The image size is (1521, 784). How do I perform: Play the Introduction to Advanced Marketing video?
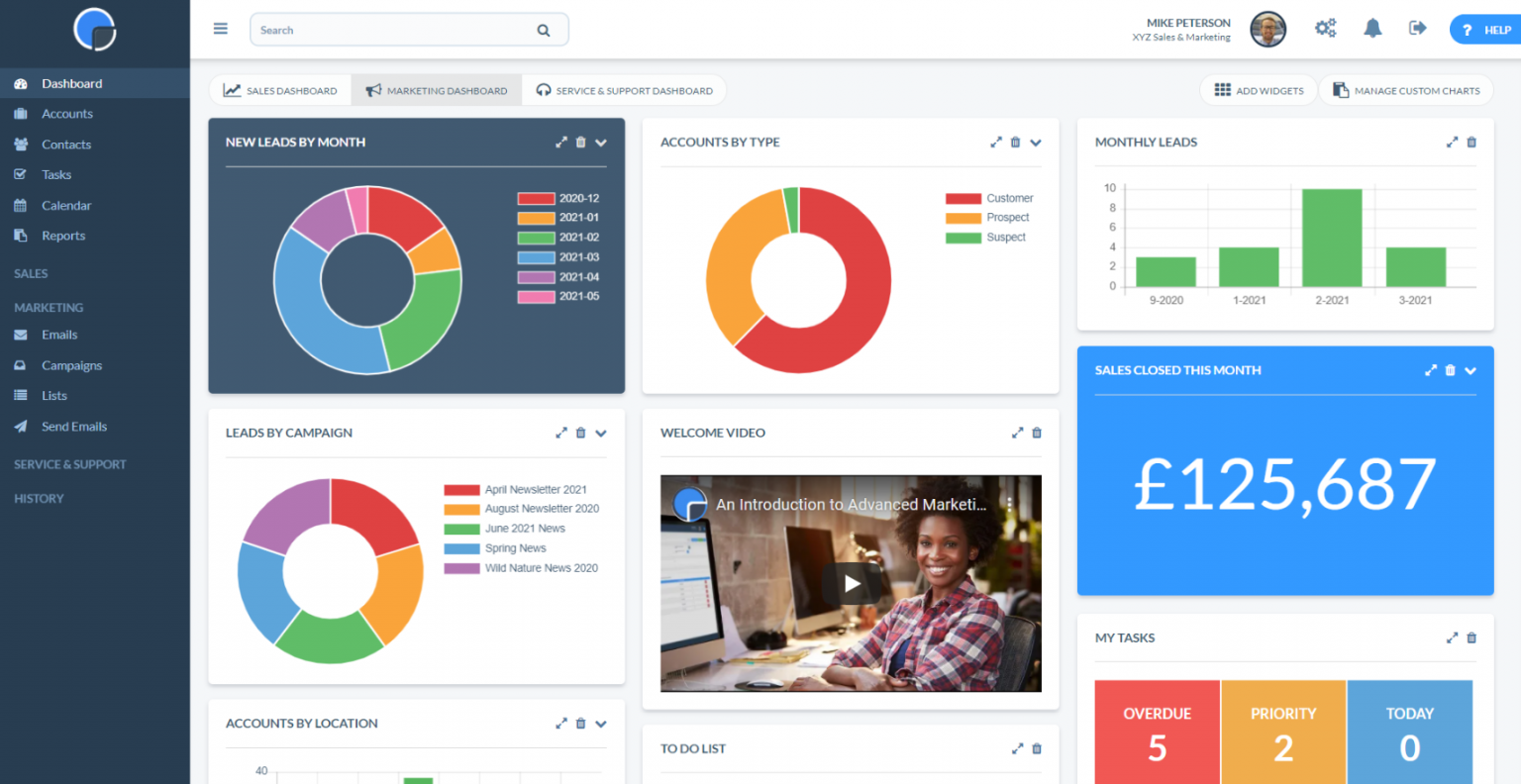pyautogui.click(x=851, y=583)
